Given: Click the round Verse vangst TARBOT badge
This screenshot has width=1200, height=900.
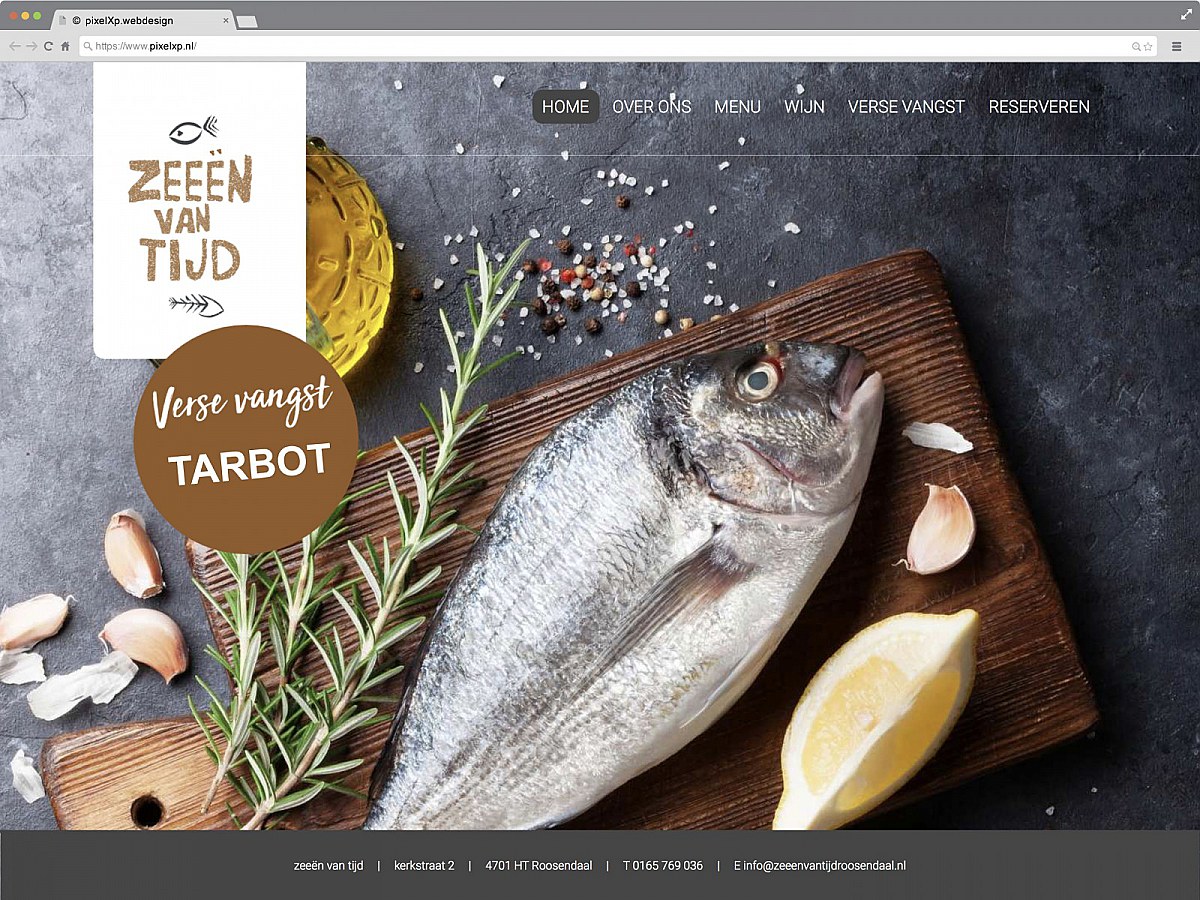Looking at the screenshot, I should (x=245, y=435).
